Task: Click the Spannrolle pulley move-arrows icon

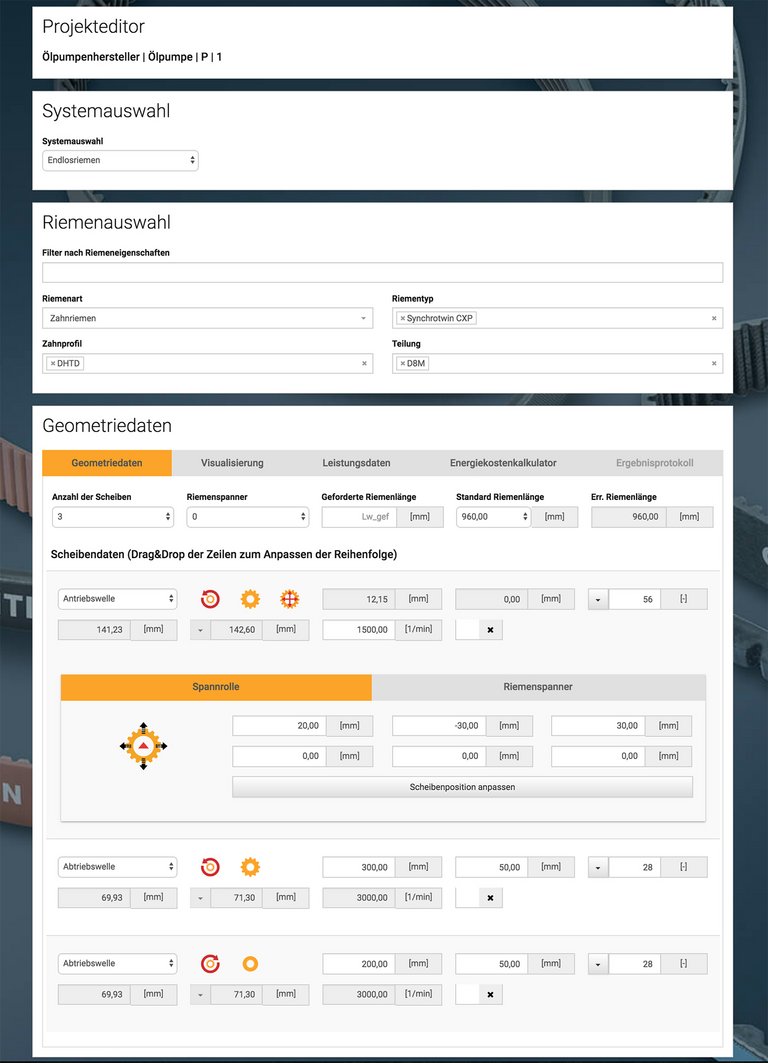Action: point(145,746)
